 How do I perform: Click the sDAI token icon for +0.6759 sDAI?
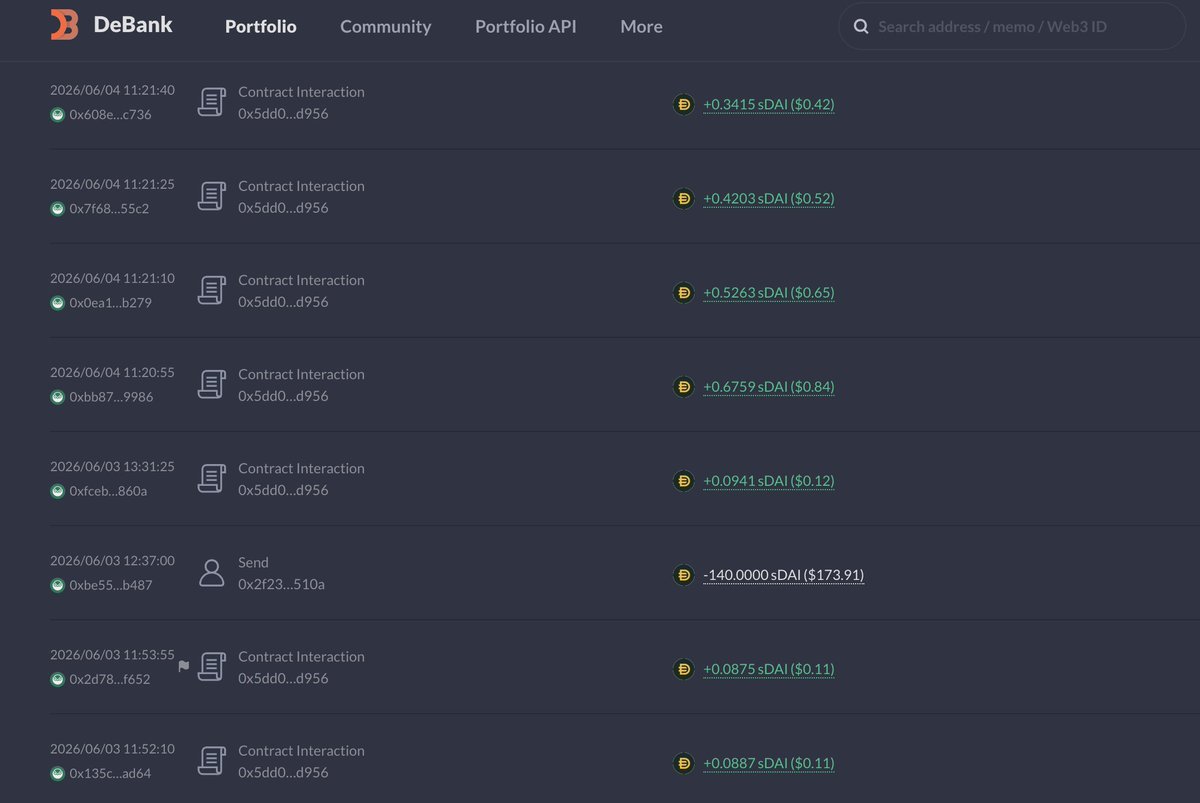(684, 386)
